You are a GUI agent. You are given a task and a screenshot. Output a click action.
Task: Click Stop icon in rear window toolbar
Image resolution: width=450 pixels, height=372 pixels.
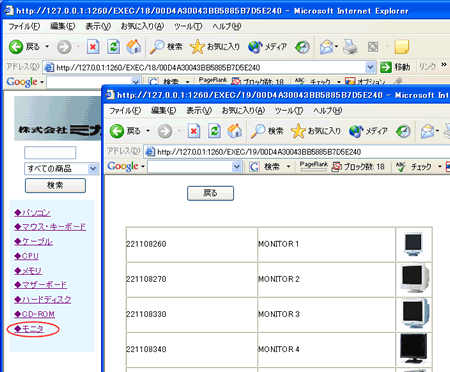(93, 47)
